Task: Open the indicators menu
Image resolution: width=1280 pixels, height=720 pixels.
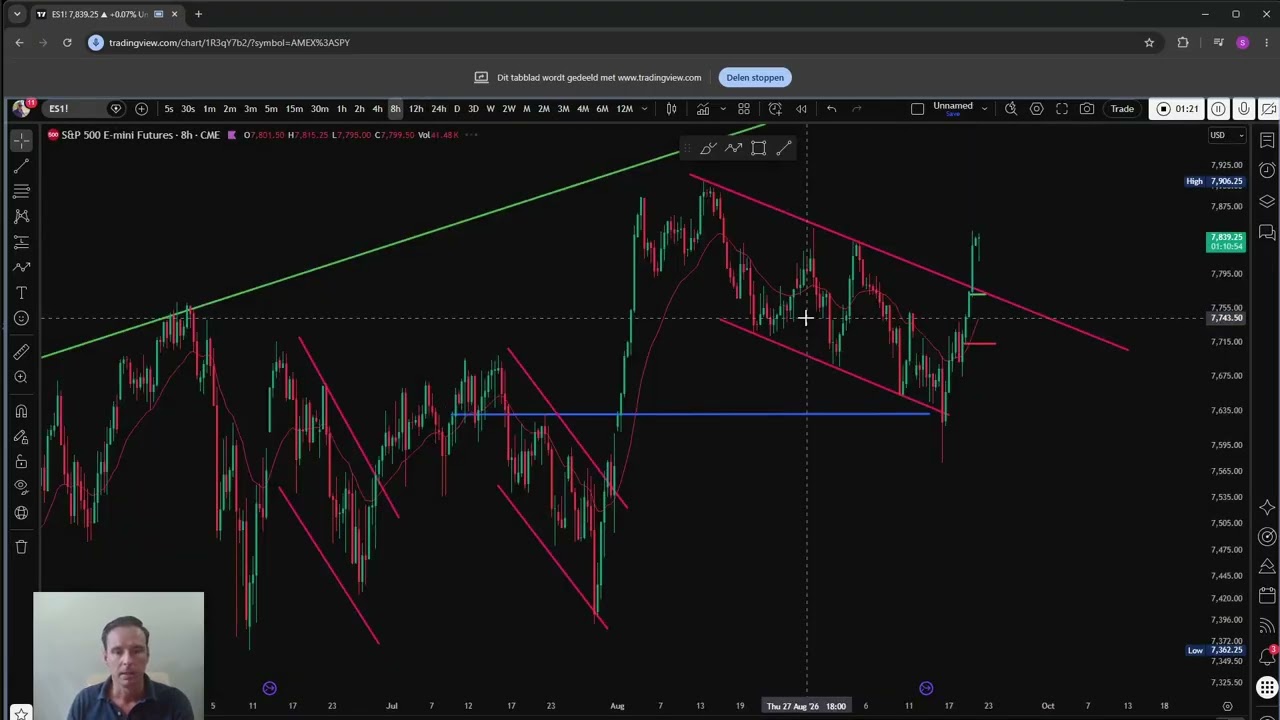Action: click(703, 108)
